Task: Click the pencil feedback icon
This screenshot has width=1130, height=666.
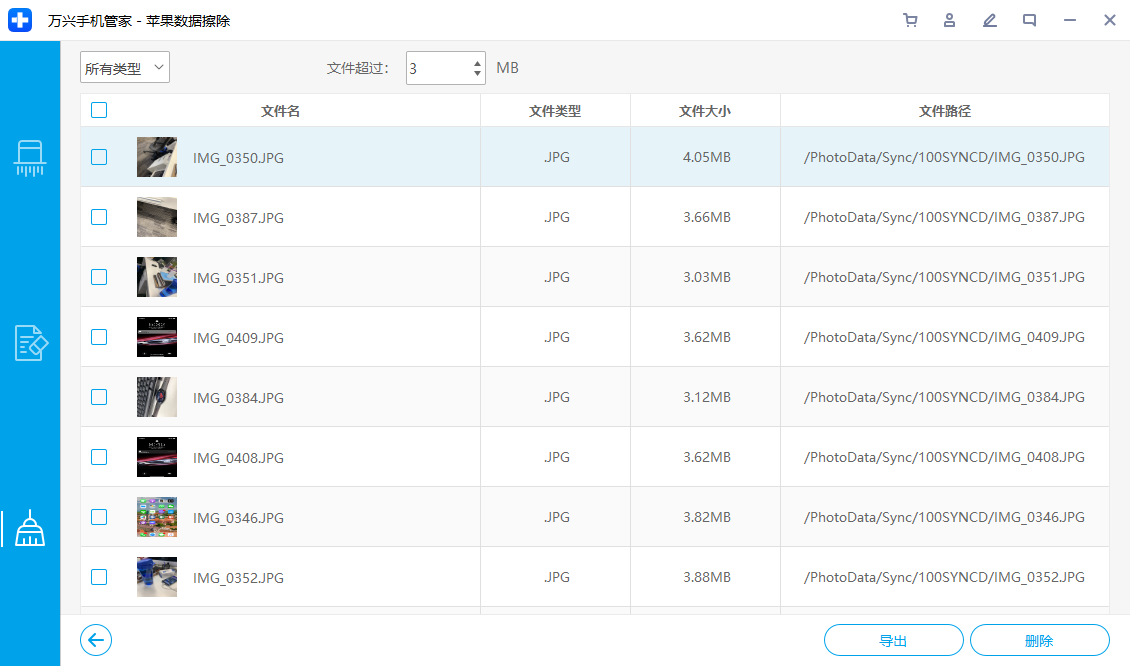Action: pos(990,20)
